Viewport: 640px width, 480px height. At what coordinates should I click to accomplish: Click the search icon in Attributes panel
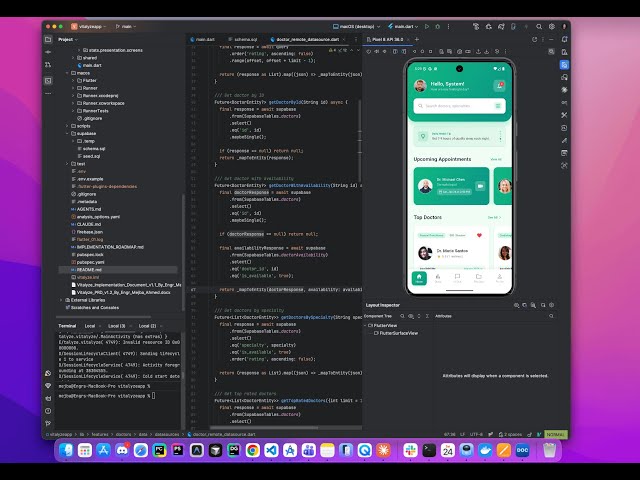[x=551, y=316]
